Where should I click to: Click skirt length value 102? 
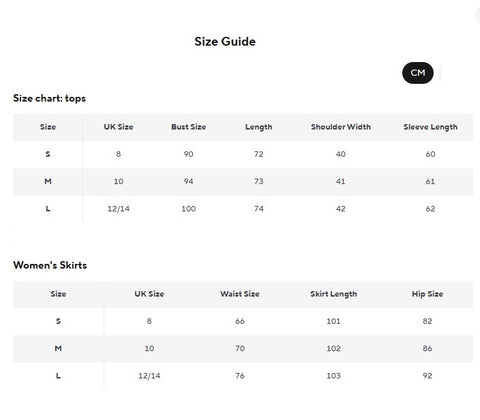[333, 349]
